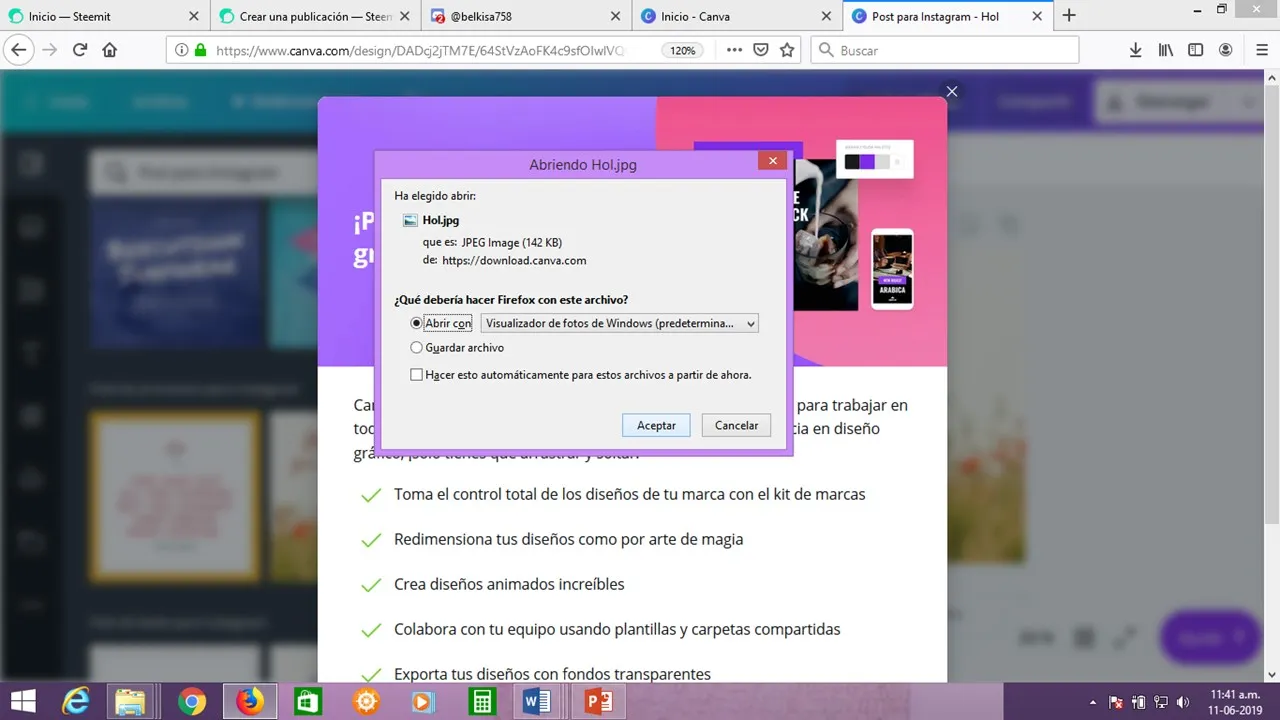This screenshot has height=720, width=1280.
Task: Open a new browser tab
Action: (x=1069, y=15)
